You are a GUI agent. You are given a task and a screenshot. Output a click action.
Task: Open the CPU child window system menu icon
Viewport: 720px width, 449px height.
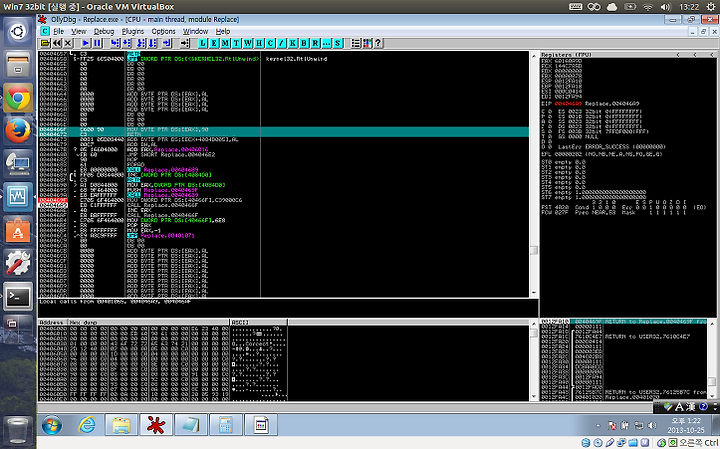[x=45, y=31]
